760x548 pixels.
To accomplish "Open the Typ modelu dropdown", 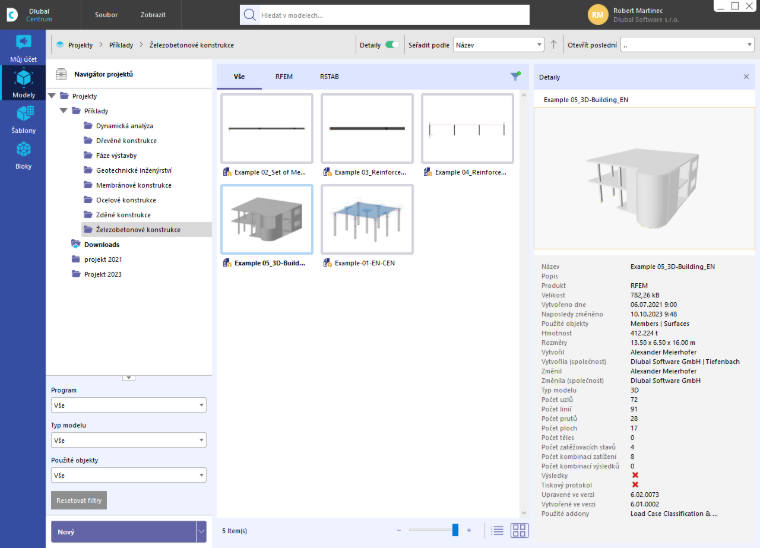I will coord(128,440).
